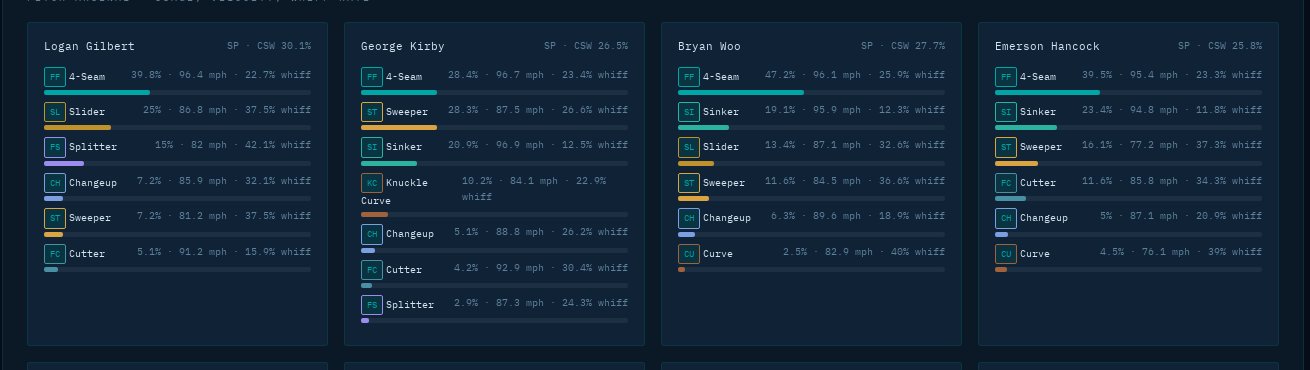Click Emerson Hancock's FF 4-Seam badge
Viewport: 1310px width, 370px height.
click(x=1005, y=77)
